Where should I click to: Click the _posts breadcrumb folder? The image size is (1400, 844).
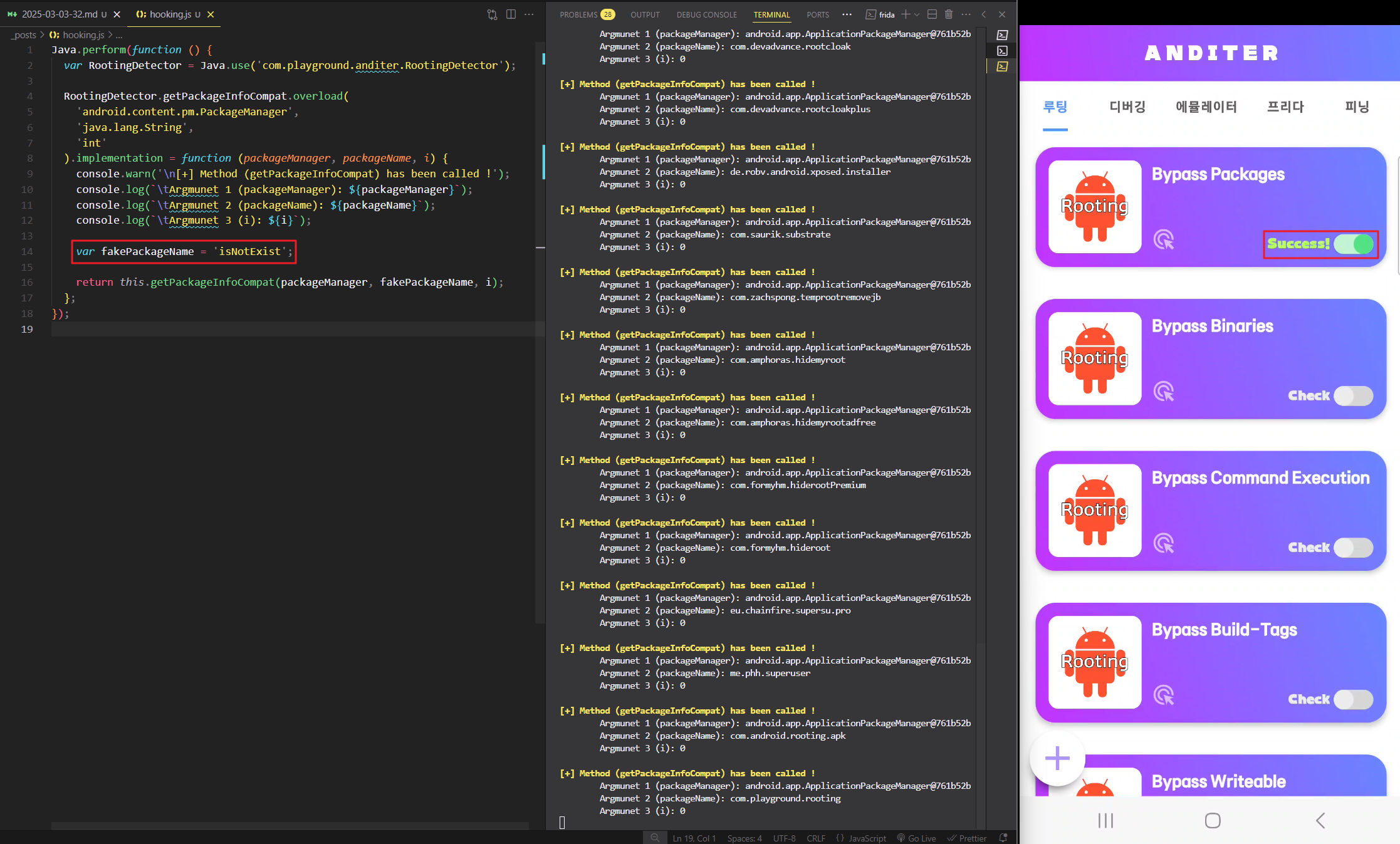[24, 35]
